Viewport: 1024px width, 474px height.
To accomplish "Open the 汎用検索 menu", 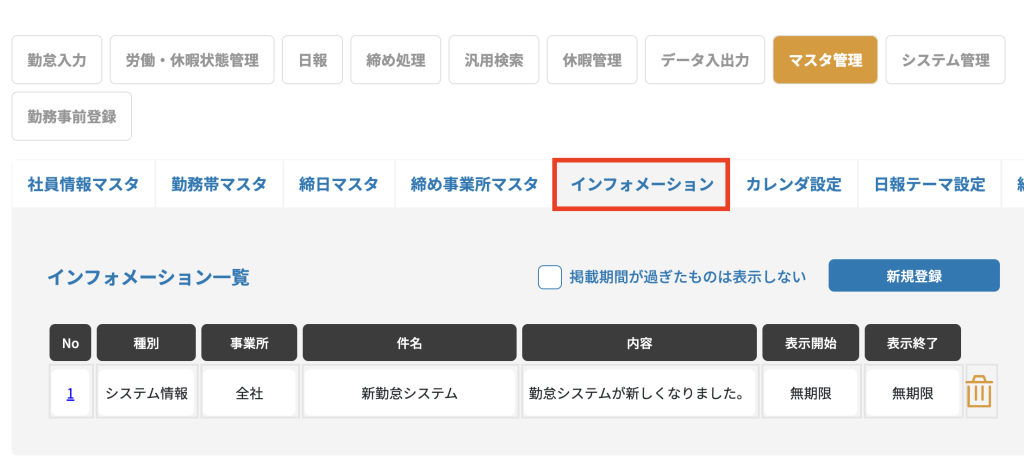I will point(494,60).
